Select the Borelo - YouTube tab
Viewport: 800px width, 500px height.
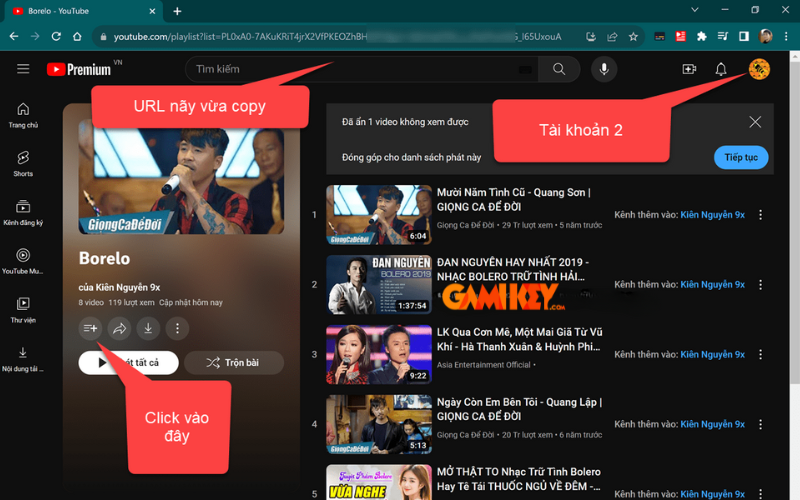pyautogui.click(x=84, y=12)
